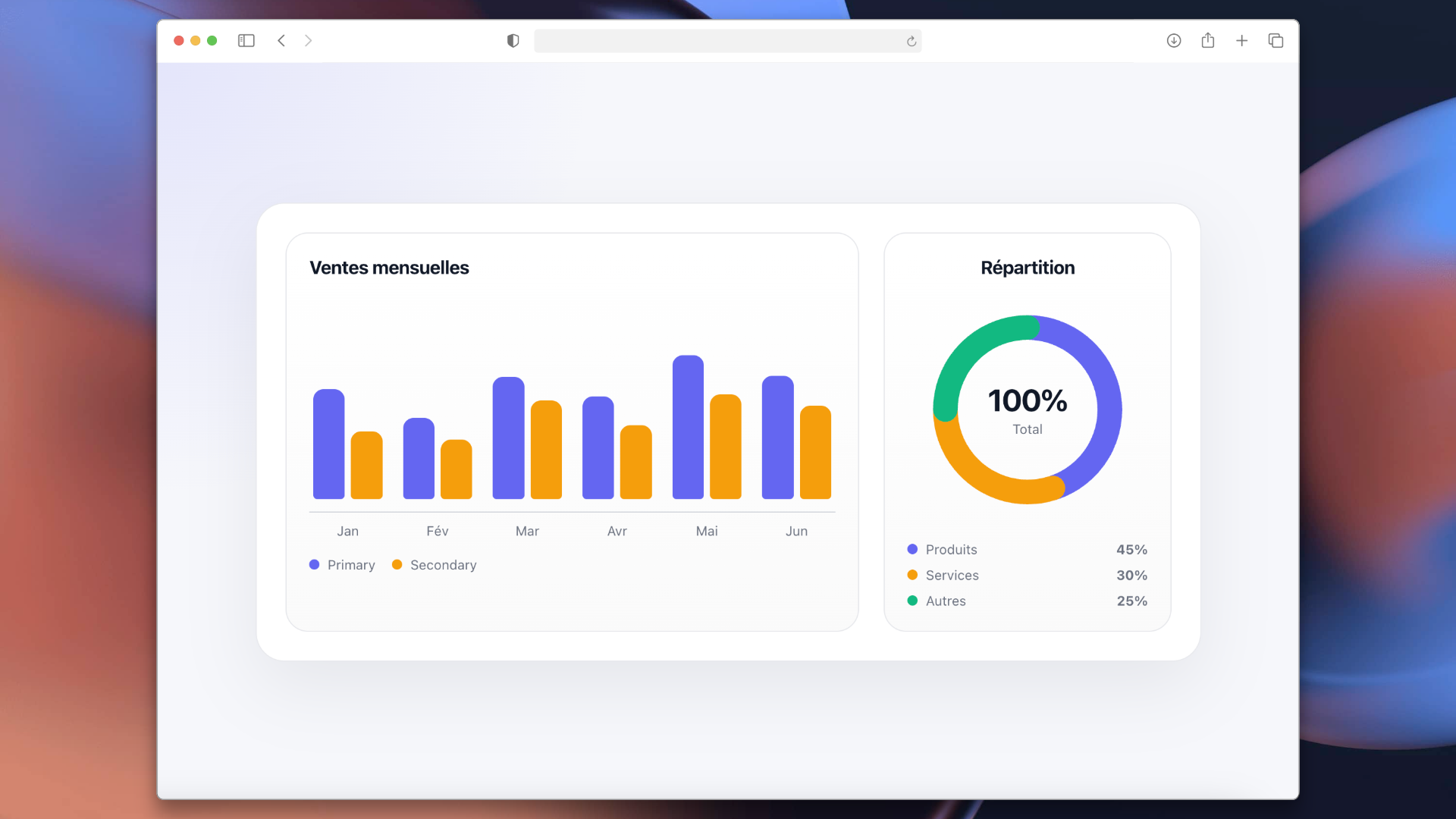The height and width of the screenshot is (819, 1456).
Task: Click the Jun orange bar
Action: (x=816, y=453)
